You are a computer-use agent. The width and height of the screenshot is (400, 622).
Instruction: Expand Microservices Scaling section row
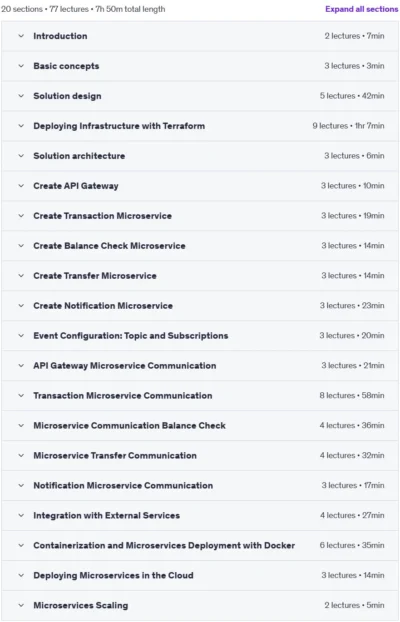[200, 605]
